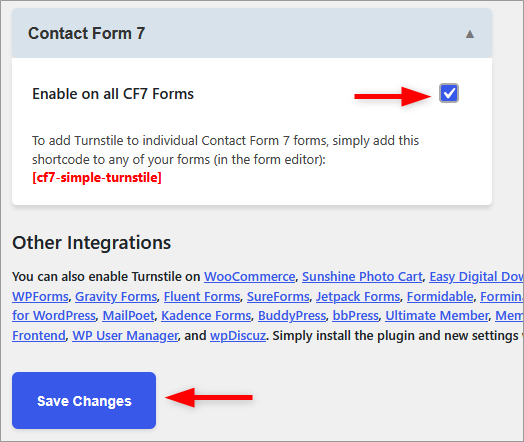Toggle Enable on all CF7 Forms checkbox

(449, 93)
